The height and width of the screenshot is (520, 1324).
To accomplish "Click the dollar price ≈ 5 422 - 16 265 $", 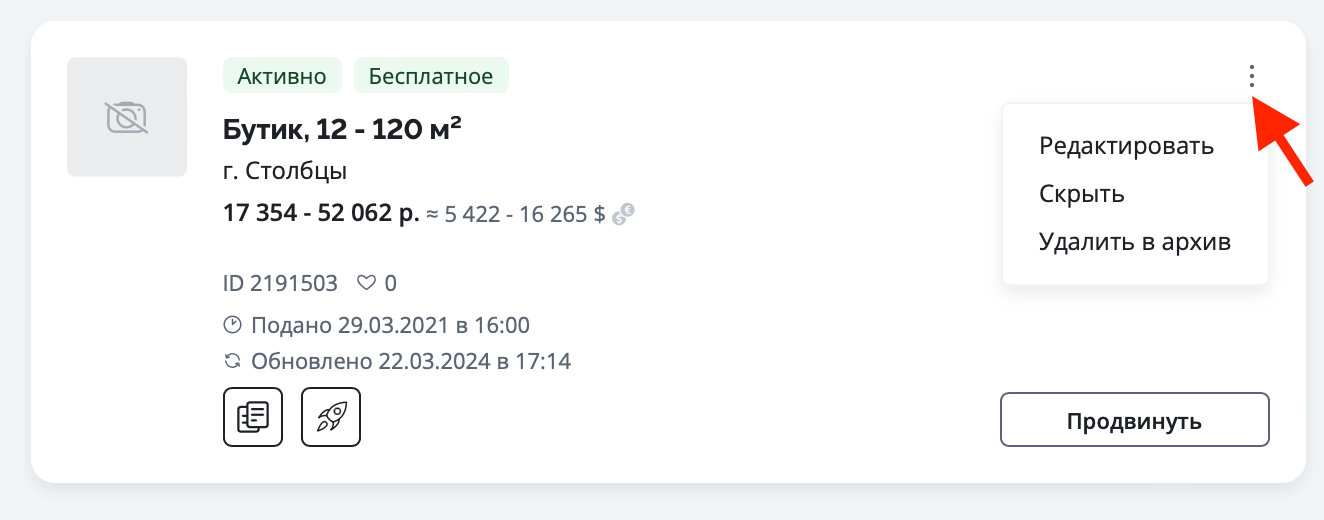I will tap(516, 214).
